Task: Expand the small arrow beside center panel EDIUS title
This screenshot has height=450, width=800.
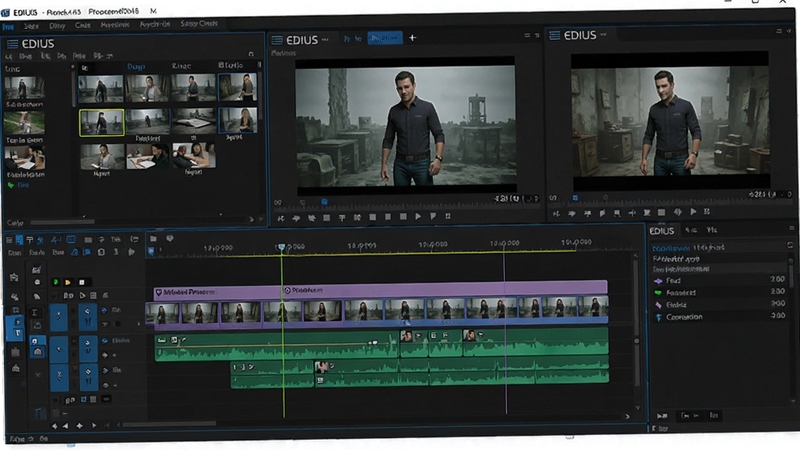Action: click(325, 40)
